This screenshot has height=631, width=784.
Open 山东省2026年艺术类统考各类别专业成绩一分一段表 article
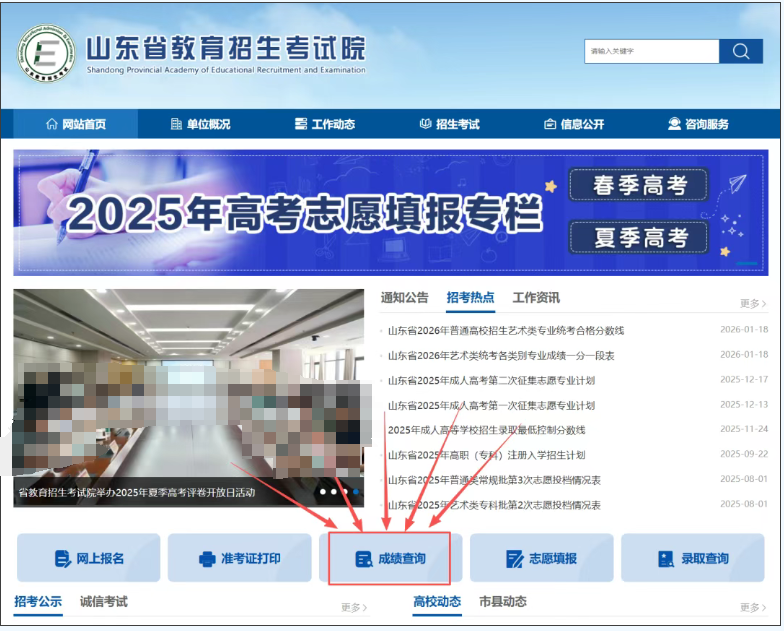pyautogui.click(x=501, y=356)
